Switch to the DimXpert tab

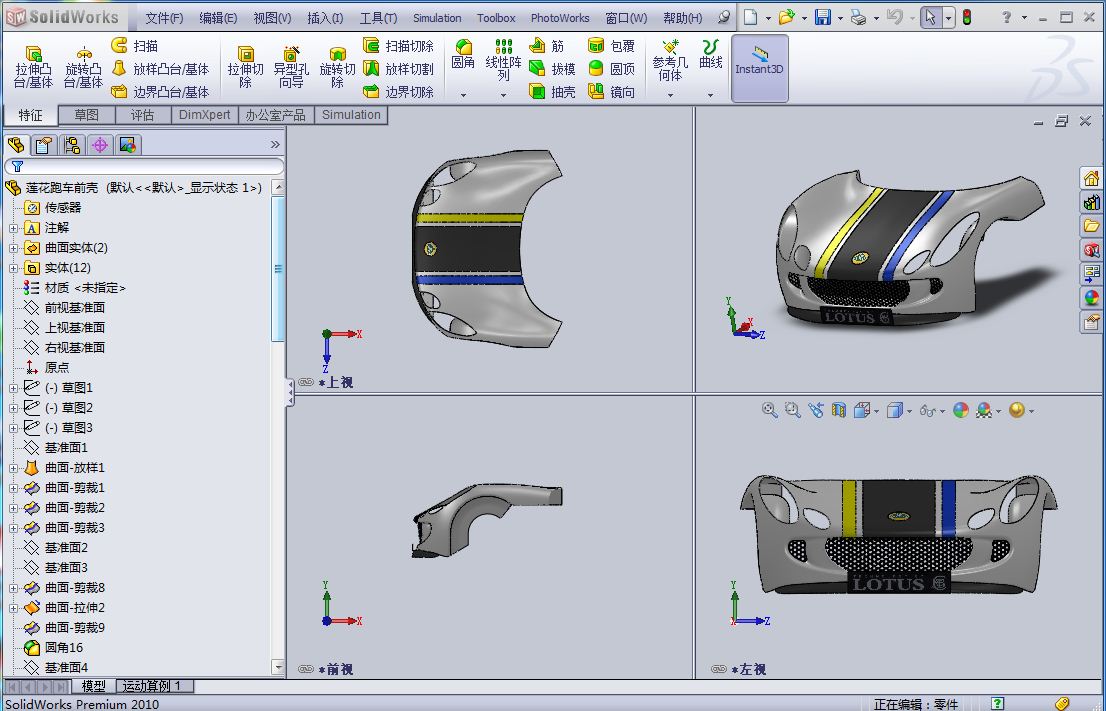pyautogui.click(x=205, y=115)
